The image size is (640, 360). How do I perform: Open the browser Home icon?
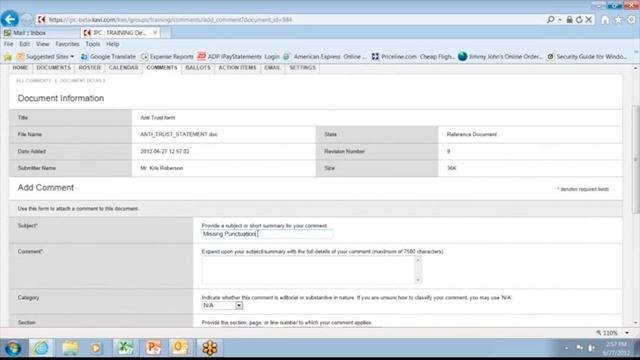tap(605, 20)
